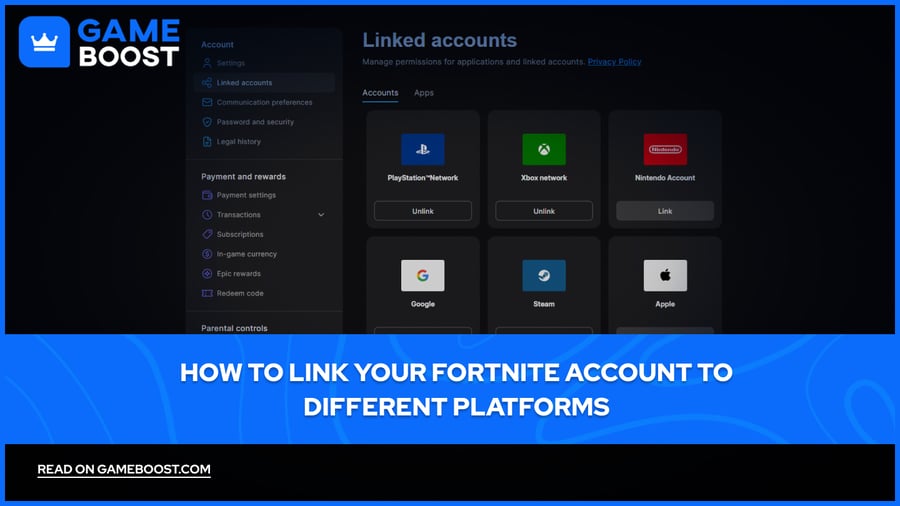
Task: Click the PlayStation Network logo tile
Action: click(x=422, y=149)
